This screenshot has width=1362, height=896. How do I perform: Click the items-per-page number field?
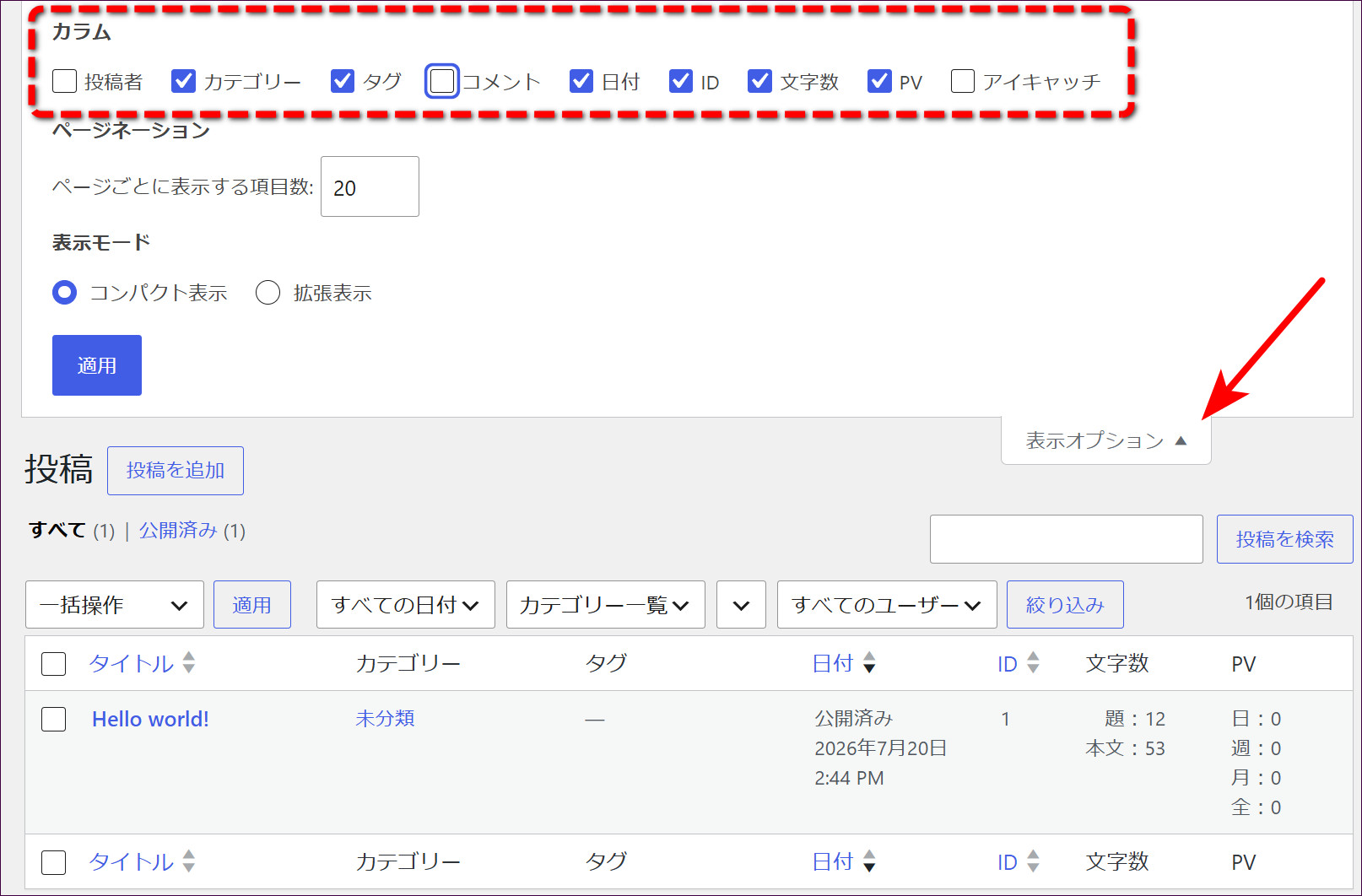[x=370, y=186]
